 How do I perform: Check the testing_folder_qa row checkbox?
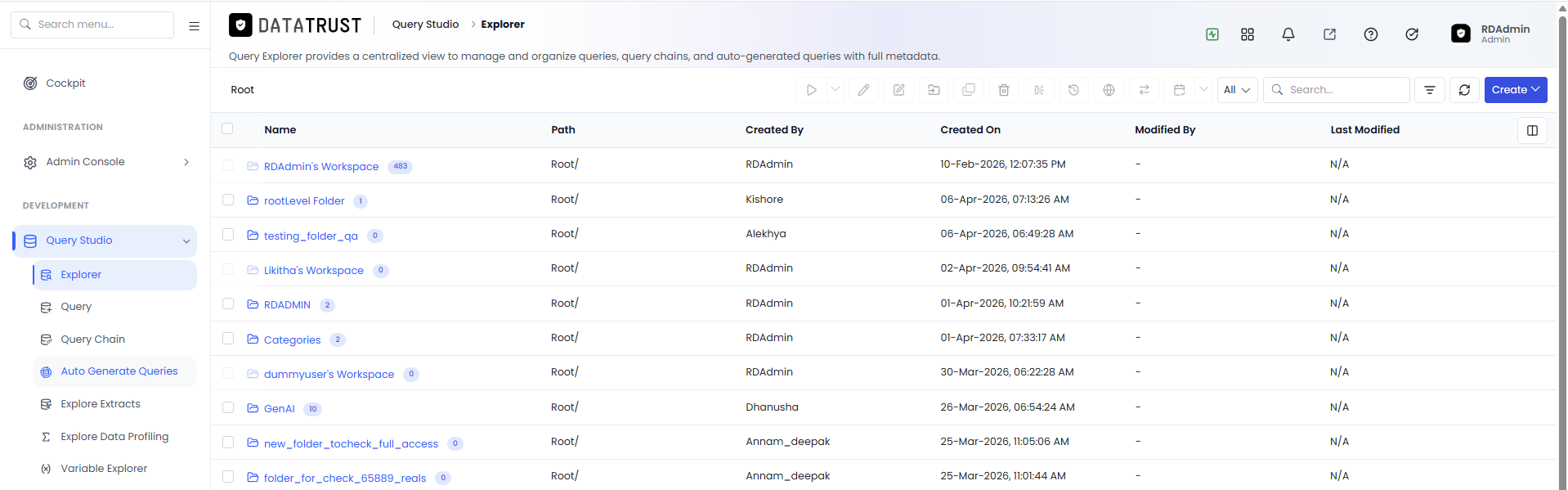(228, 234)
